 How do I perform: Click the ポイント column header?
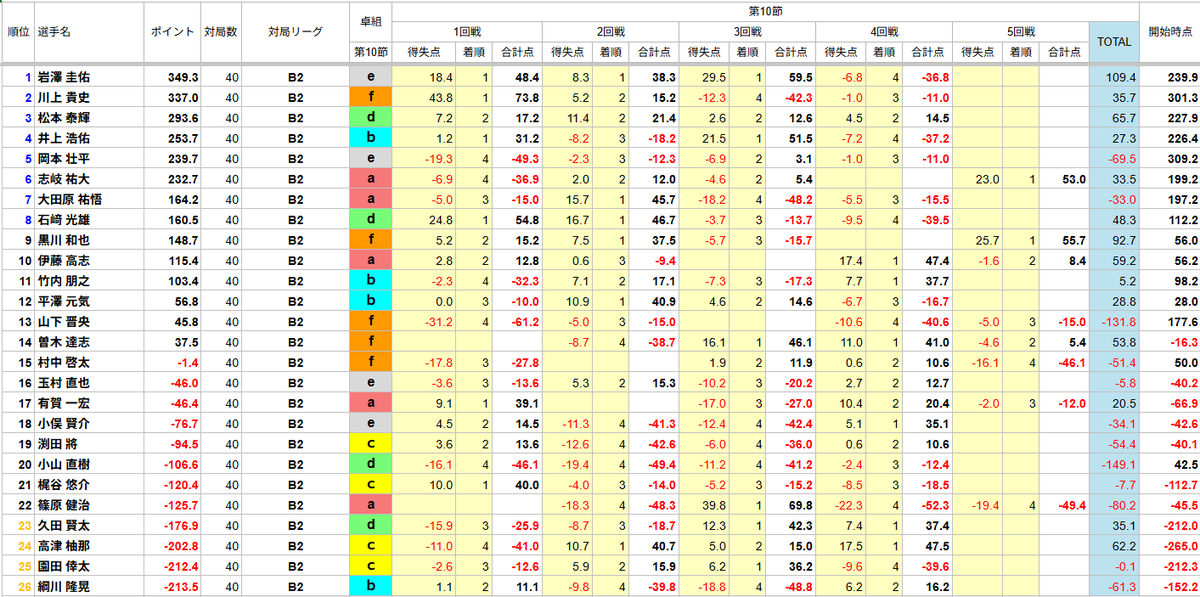click(172, 32)
